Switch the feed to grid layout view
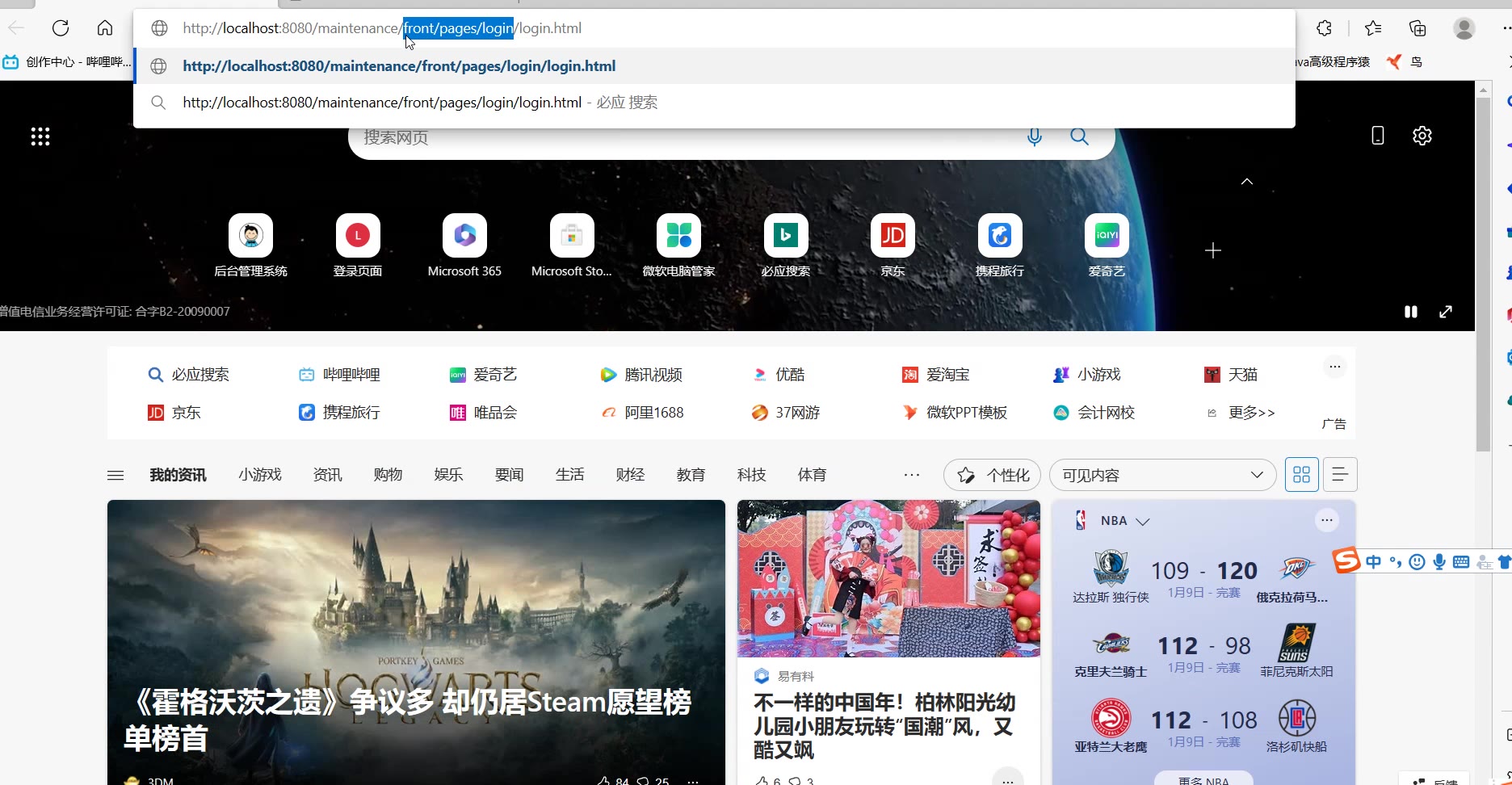 click(1301, 475)
